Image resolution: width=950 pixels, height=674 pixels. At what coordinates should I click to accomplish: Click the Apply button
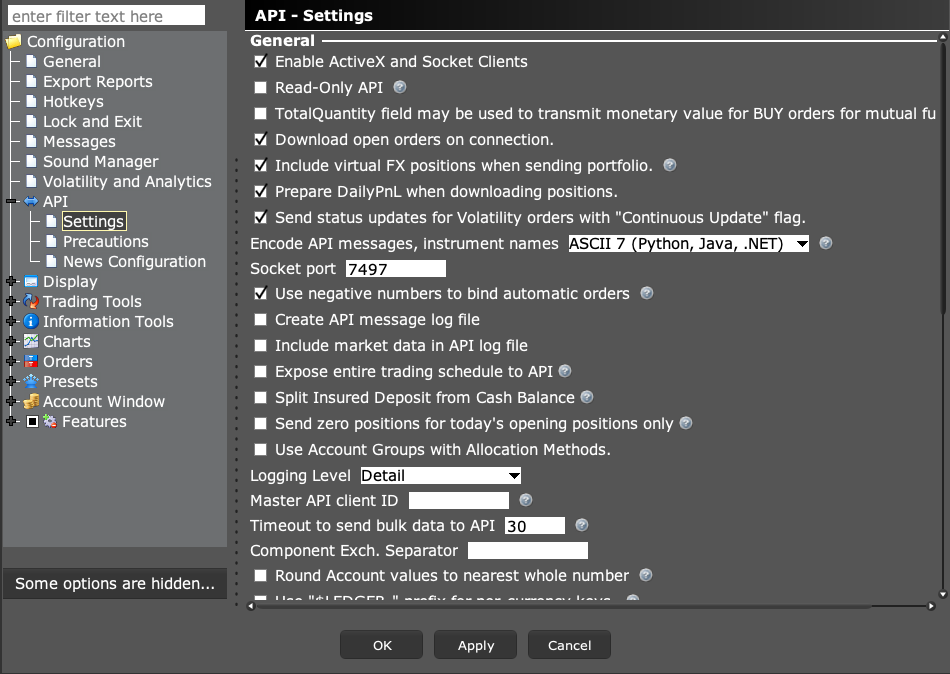pos(476,645)
